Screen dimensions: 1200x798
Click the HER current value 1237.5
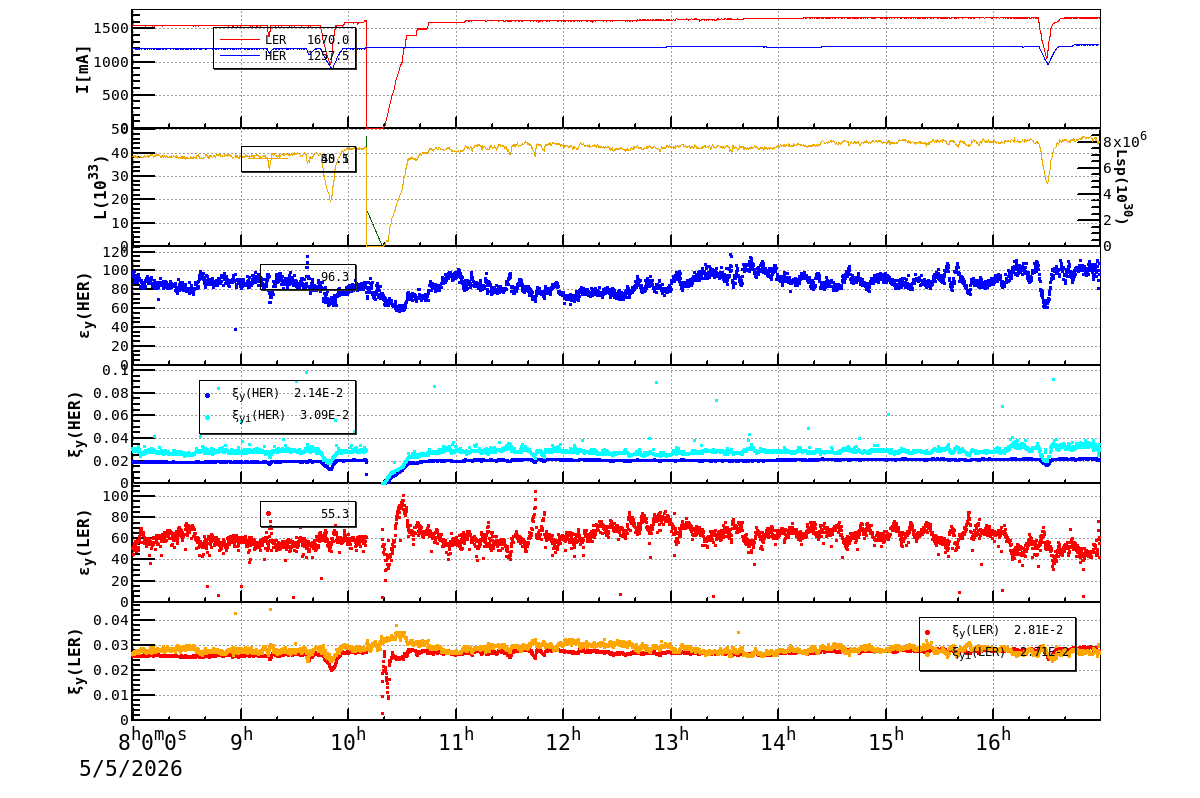click(328, 56)
